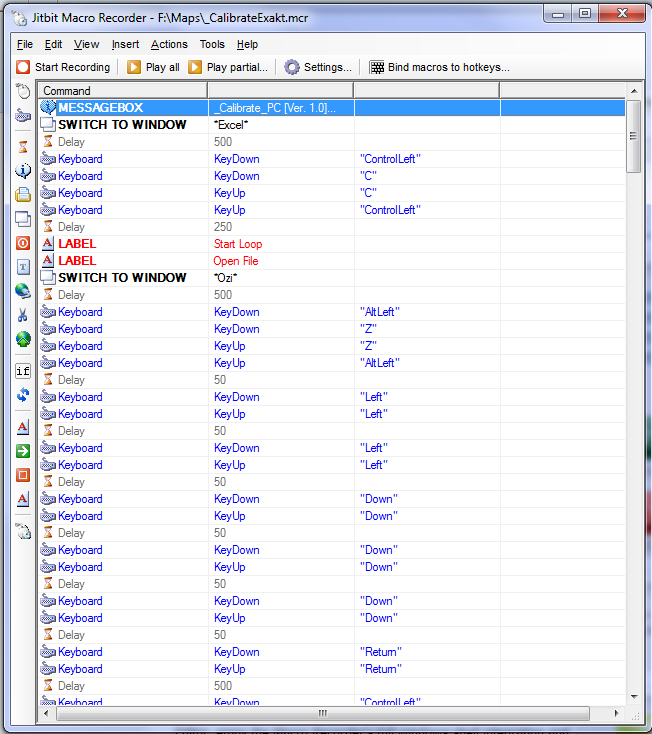Click the blue arrows repeat loop sidebar icon
The image size is (652, 734).
coord(22,396)
